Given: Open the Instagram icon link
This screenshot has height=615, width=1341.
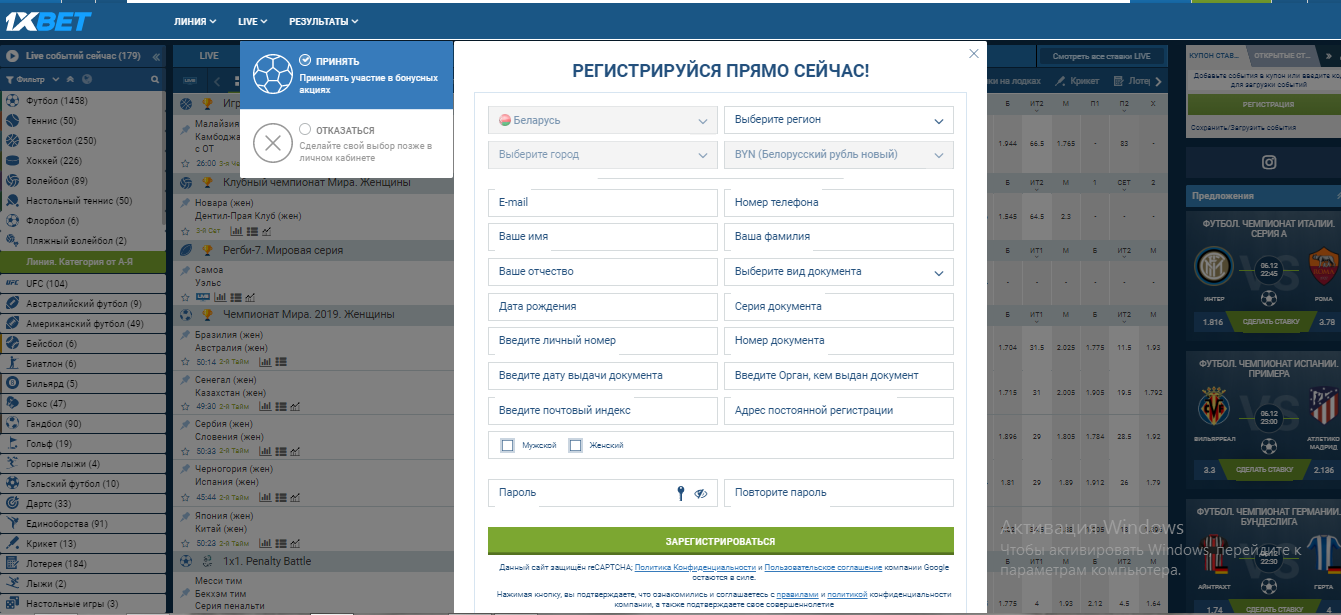Looking at the screenshot, I should pyautogui.click(x=1268, y=162).
